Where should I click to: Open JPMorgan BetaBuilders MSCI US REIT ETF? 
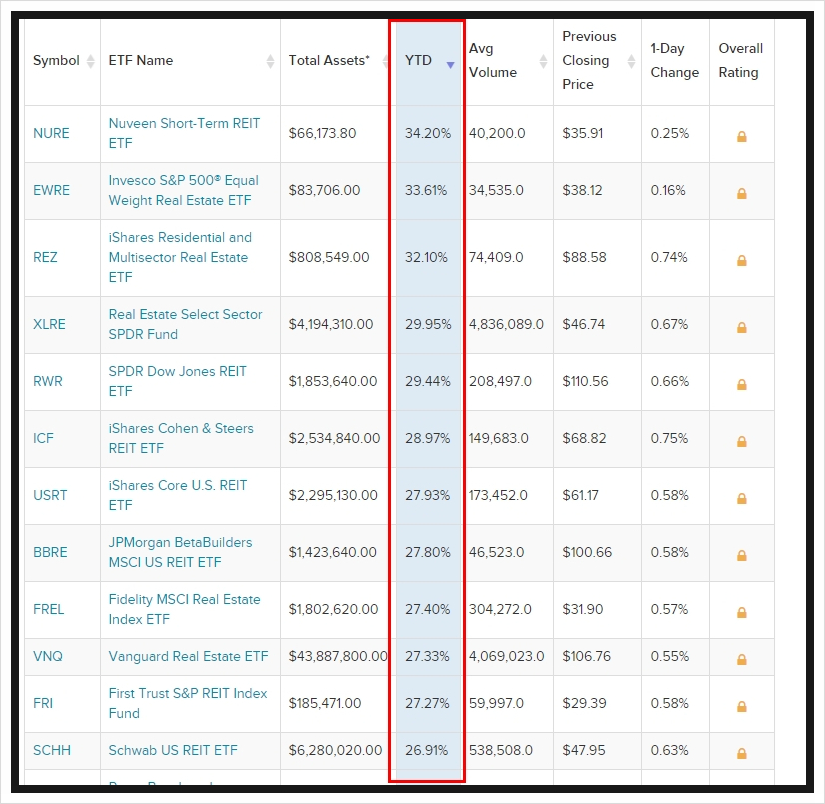180,552
